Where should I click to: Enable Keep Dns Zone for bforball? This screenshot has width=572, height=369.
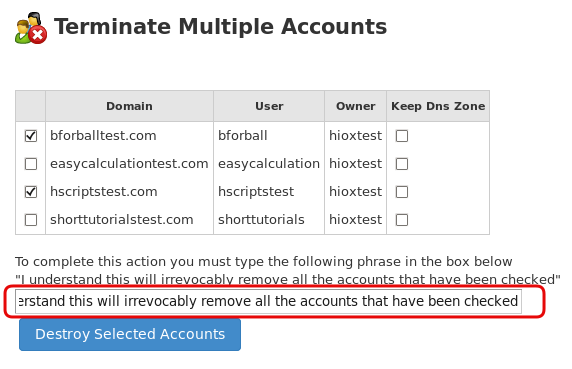[402, 136]
